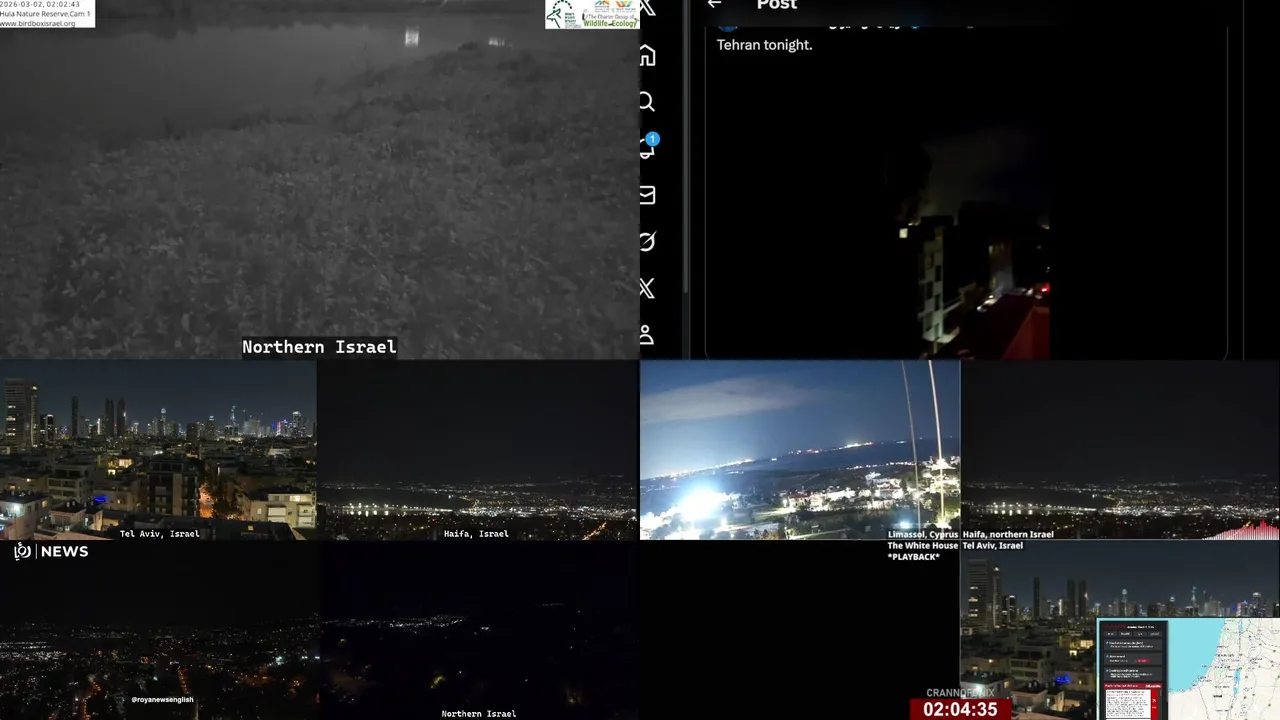Click the red audio level graph beside the Haifa caption
The height and width of the screenshot is (720, 1280).
pos(1242,531)
